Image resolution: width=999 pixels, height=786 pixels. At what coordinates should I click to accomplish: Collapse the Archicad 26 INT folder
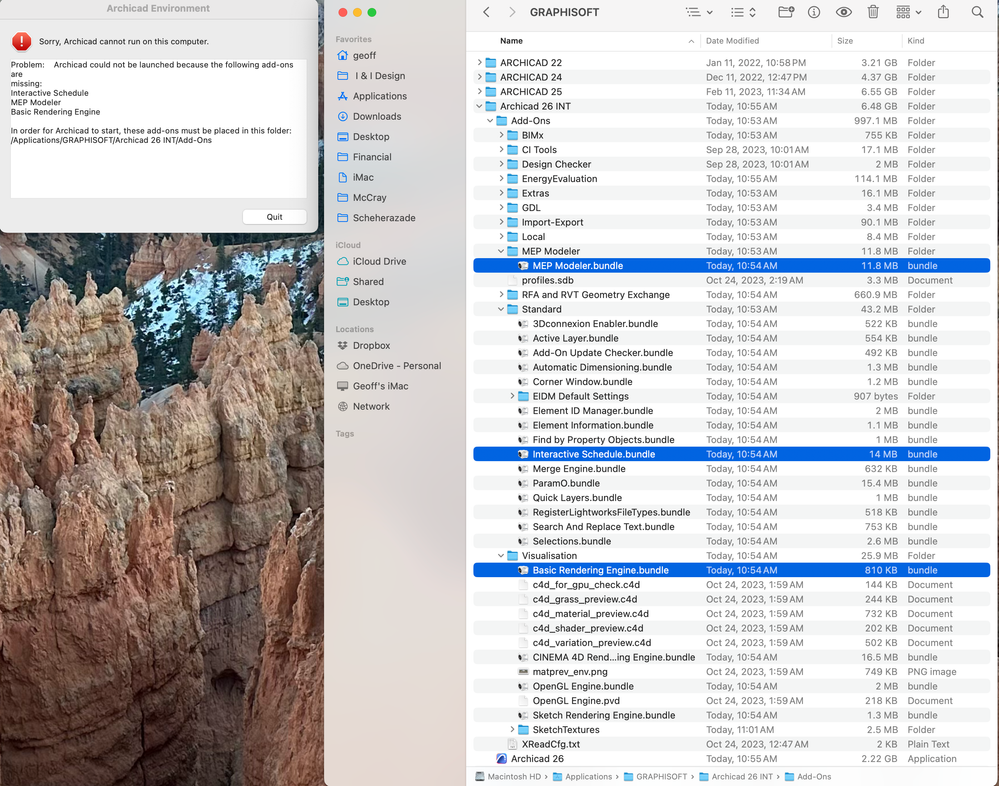(x=480, y=106)
